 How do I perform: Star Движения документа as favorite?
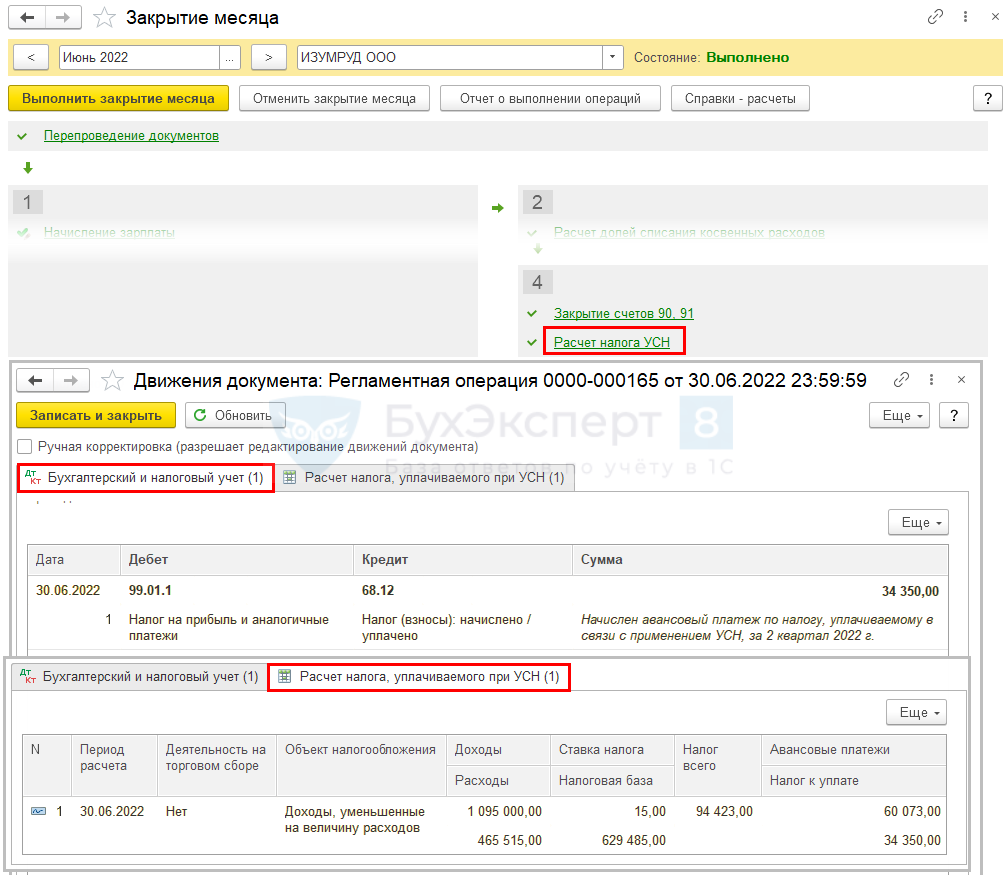pos(112,381)
